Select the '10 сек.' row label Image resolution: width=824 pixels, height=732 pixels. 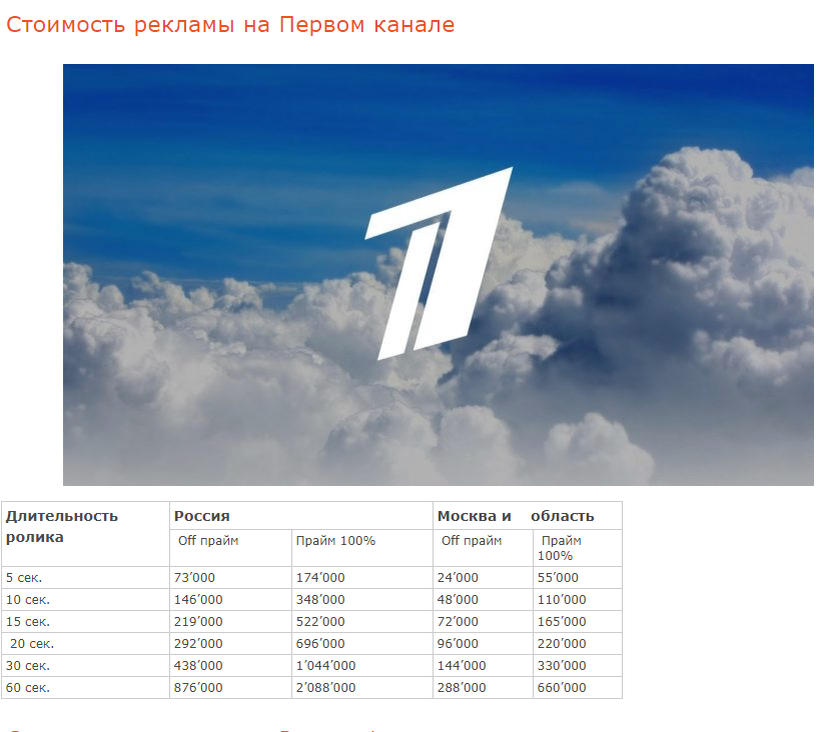pos(28,600)
